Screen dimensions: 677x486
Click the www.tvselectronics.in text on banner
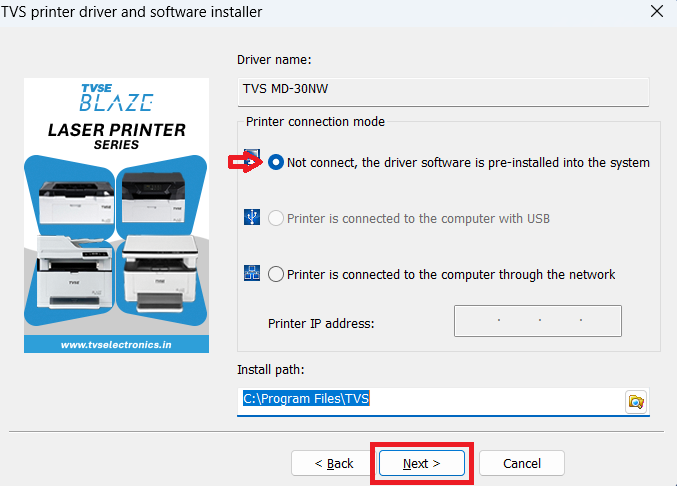pos(116,345)
